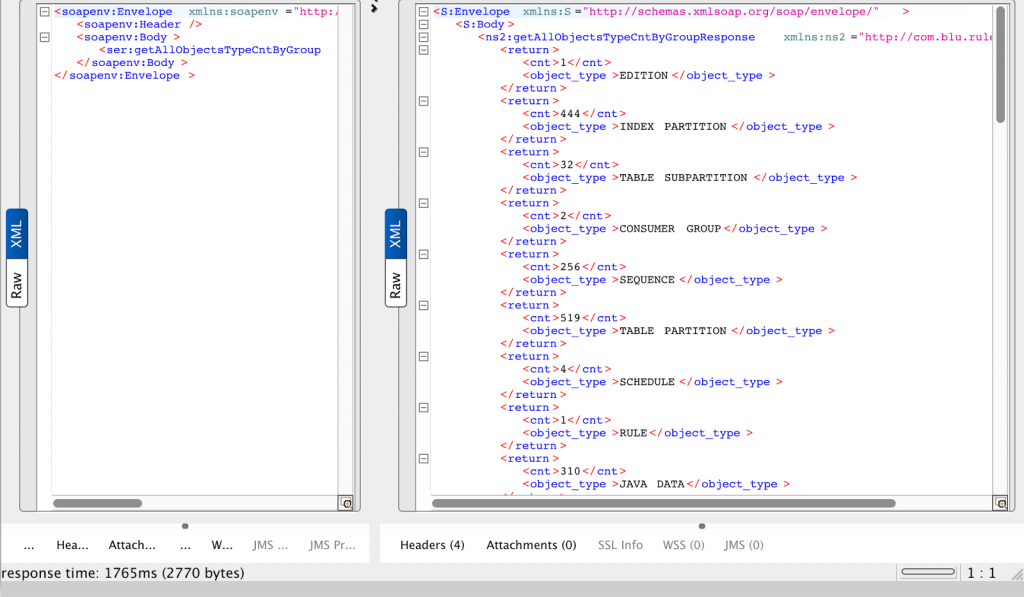The image size is (1024, 597).
Task: Click the request editor horizontal scrollbar
Action: coord(97,503)
